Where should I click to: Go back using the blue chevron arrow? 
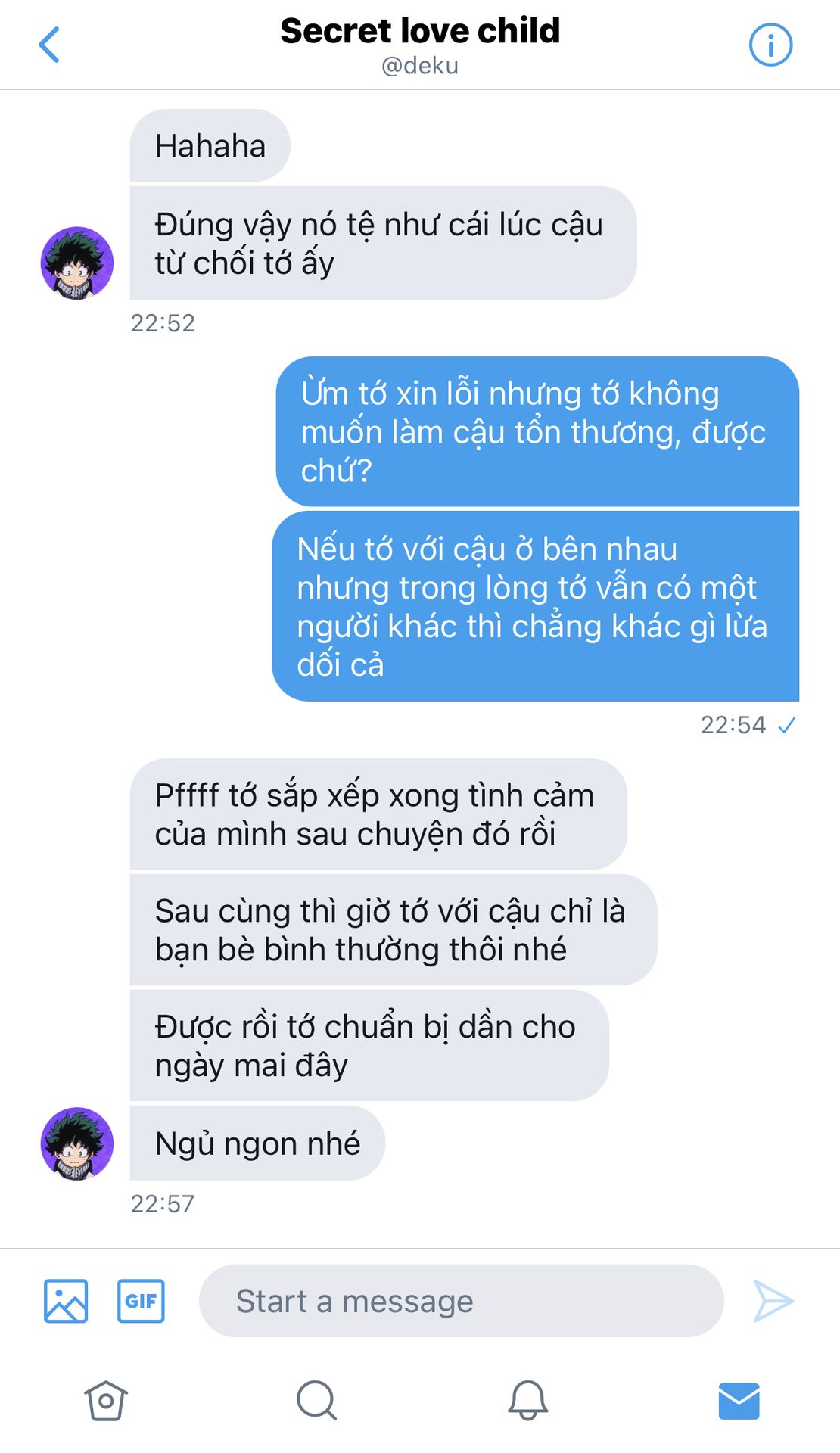[x=49, y=45]
